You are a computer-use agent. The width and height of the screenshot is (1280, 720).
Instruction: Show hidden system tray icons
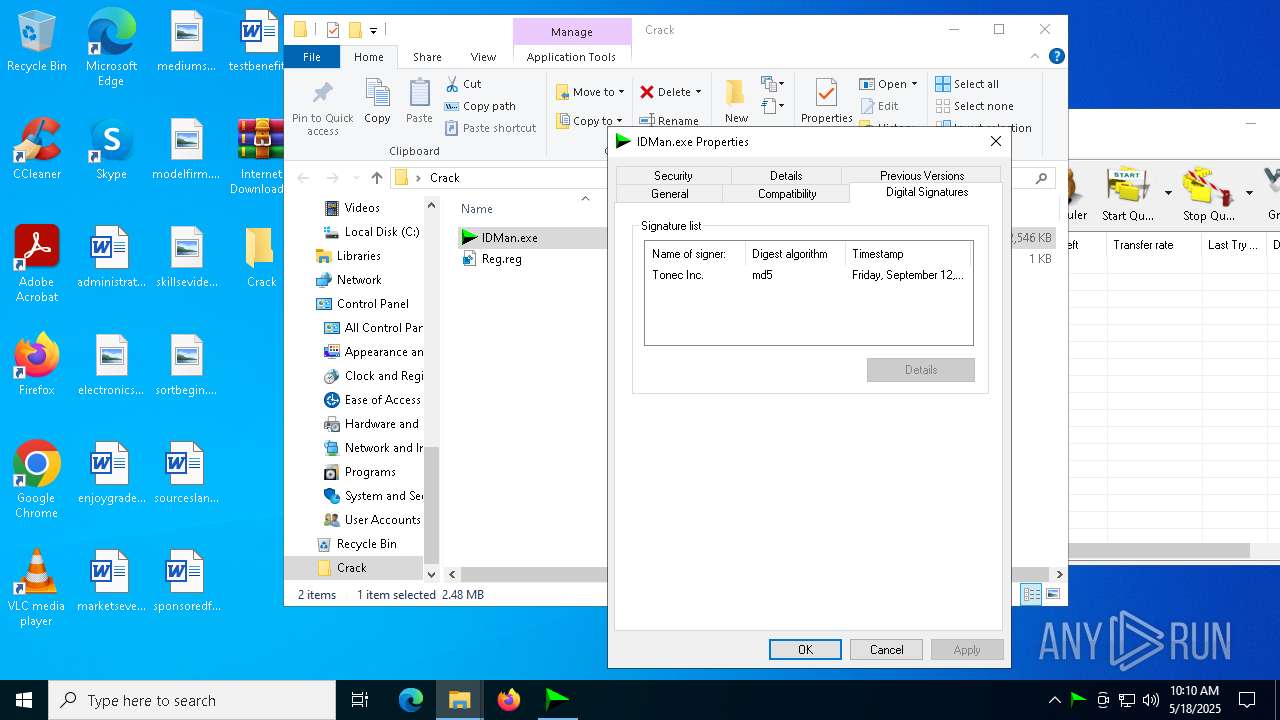[x=1054, y=700]
